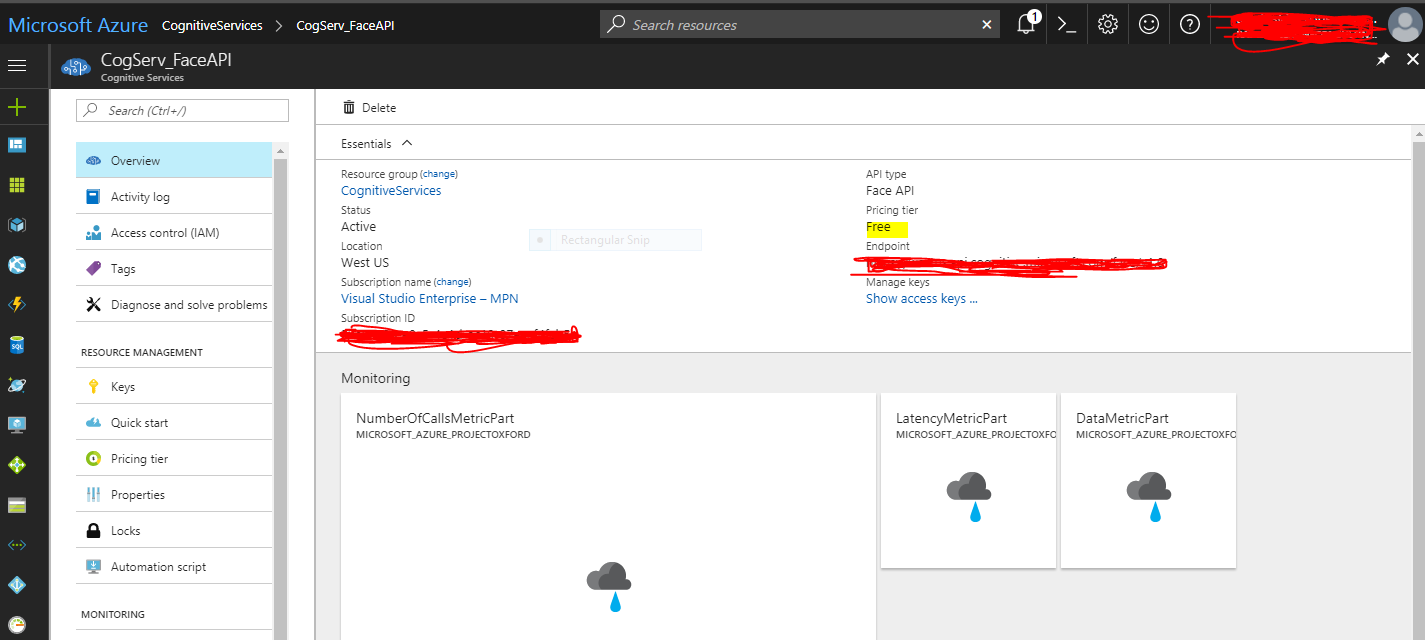1425x640 pixels.
Task: Click CognitiveServices breadcrumb in top bar
Action: 212,25
